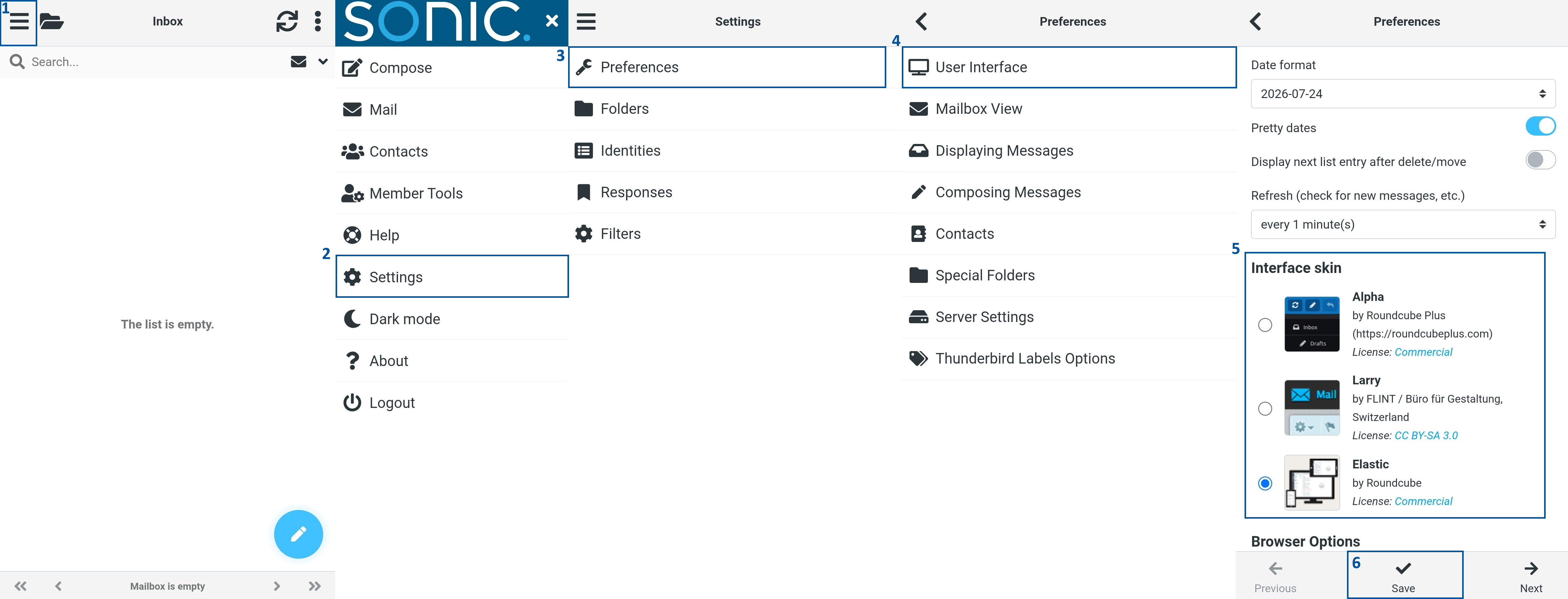Open the folder list icon beside Inbox
The height and width of the screenshot is (599, 1568).
click(x=52, y=22)
